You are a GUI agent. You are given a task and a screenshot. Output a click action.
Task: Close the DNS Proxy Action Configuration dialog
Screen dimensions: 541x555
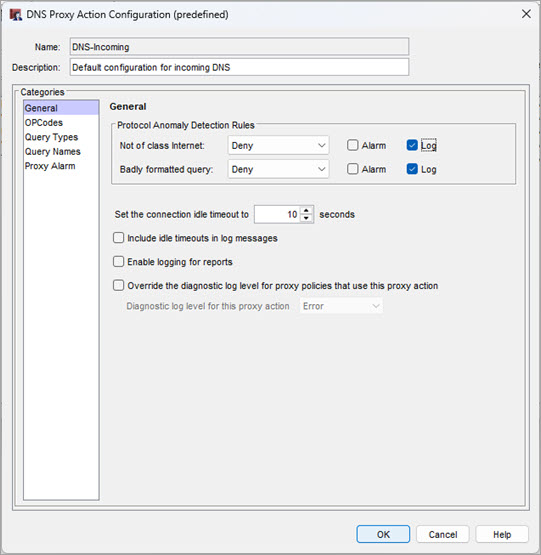[526, 14]
